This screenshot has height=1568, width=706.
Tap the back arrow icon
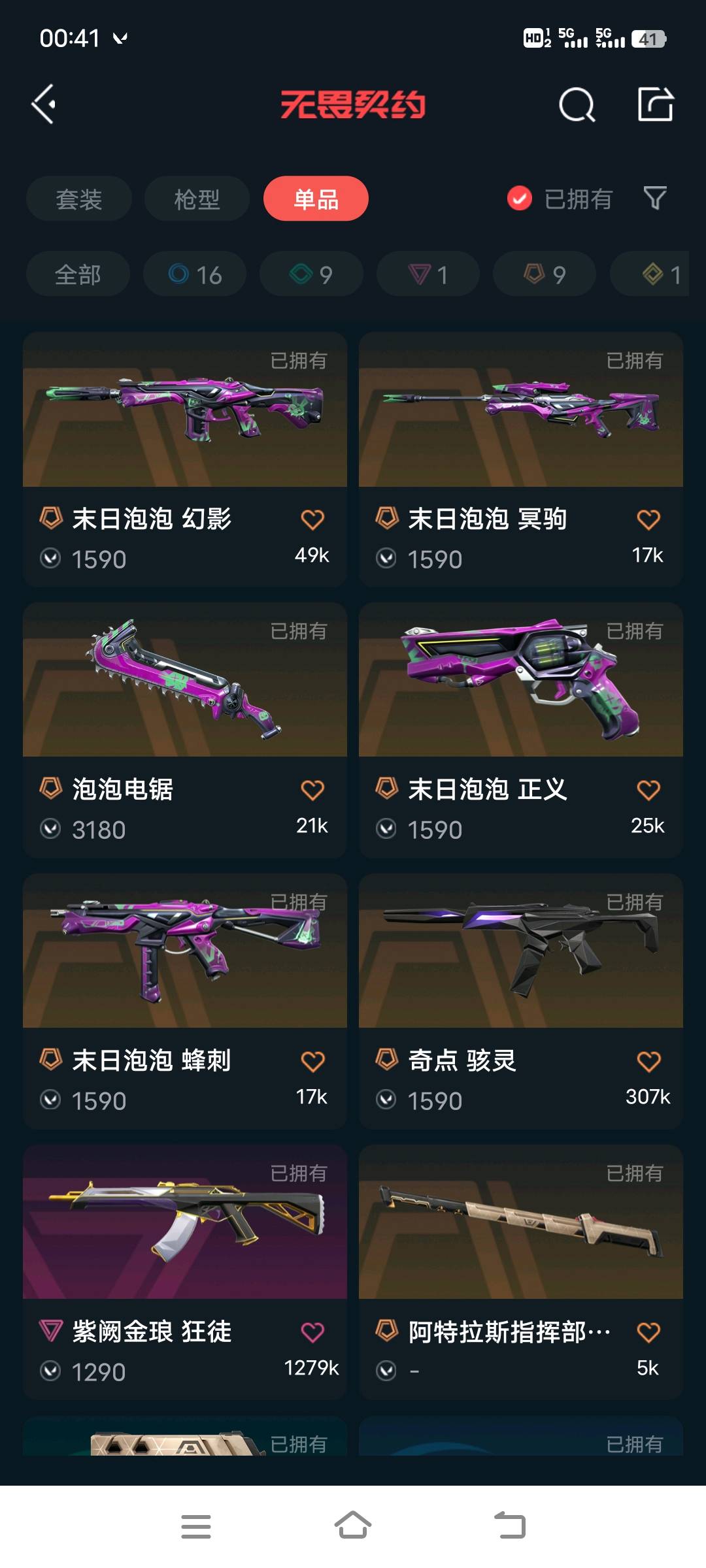[44, 105]
